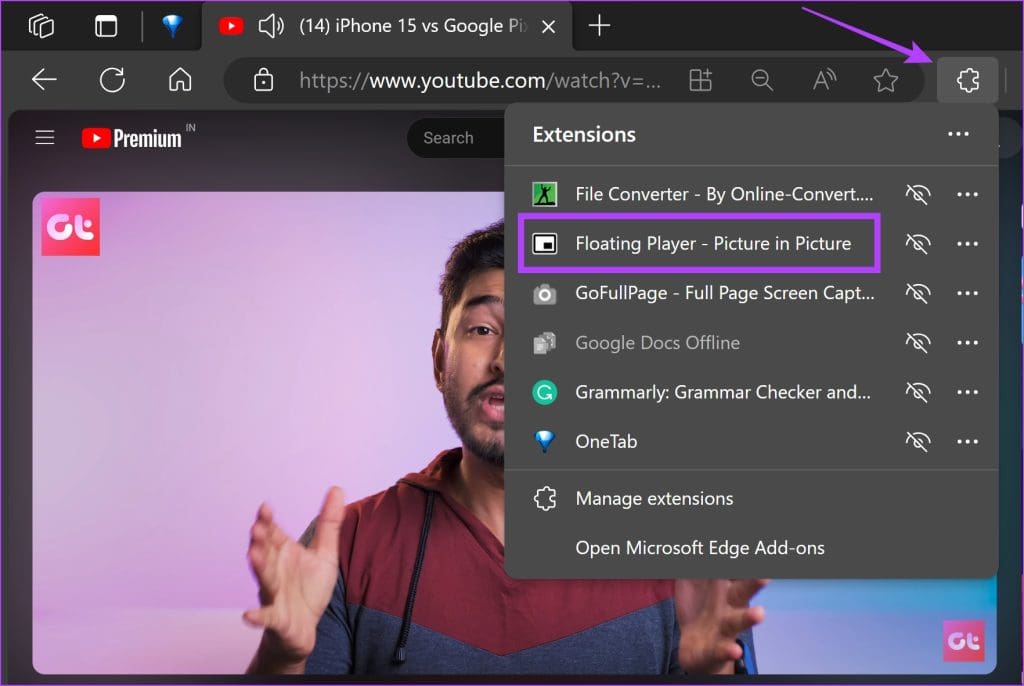Click Manage extensions
1024x686 pixels.
tap(653, 498)
